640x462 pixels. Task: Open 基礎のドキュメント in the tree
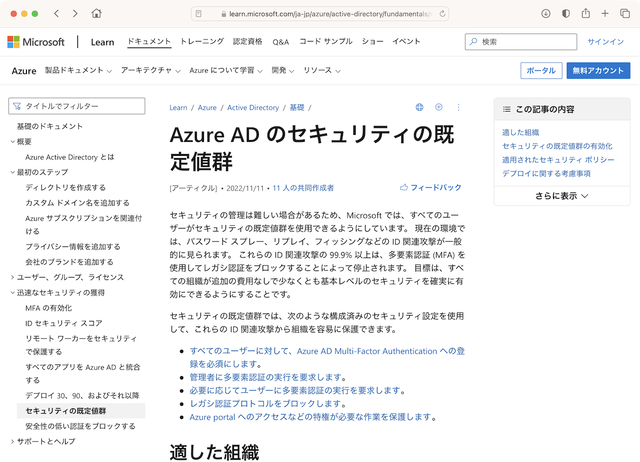pos(50,127)
